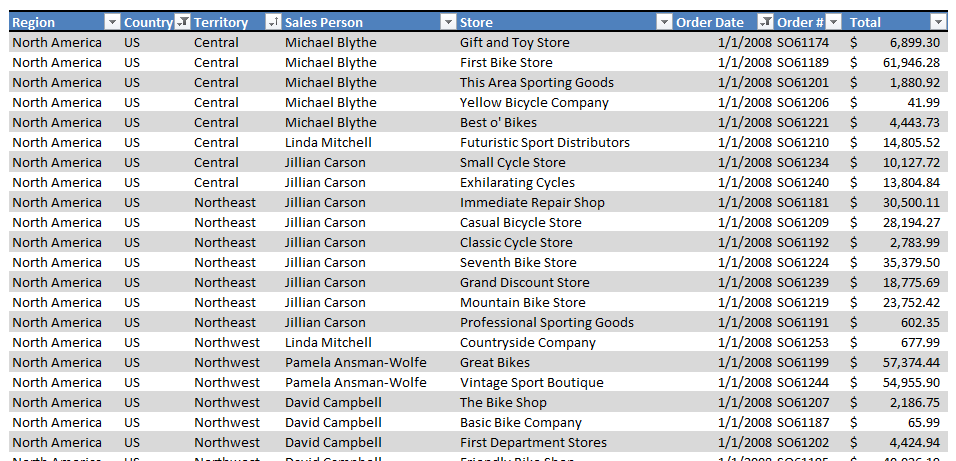Click the total 61,946.28 cell
Viewport: 956px width, 461px height.
point(895,63)
